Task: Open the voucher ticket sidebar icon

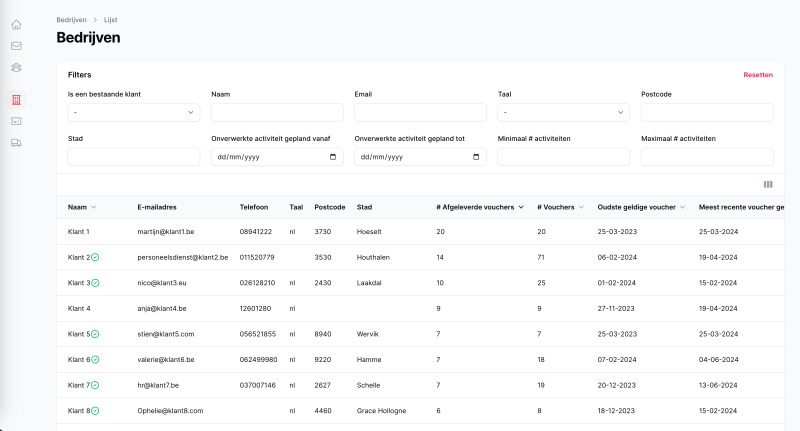Action: 16,121
